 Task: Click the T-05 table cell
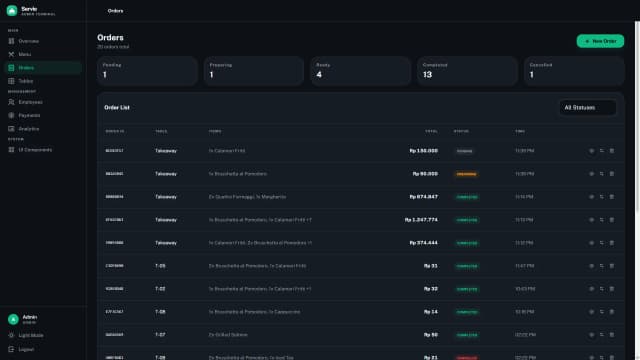[x=160, y=266]
